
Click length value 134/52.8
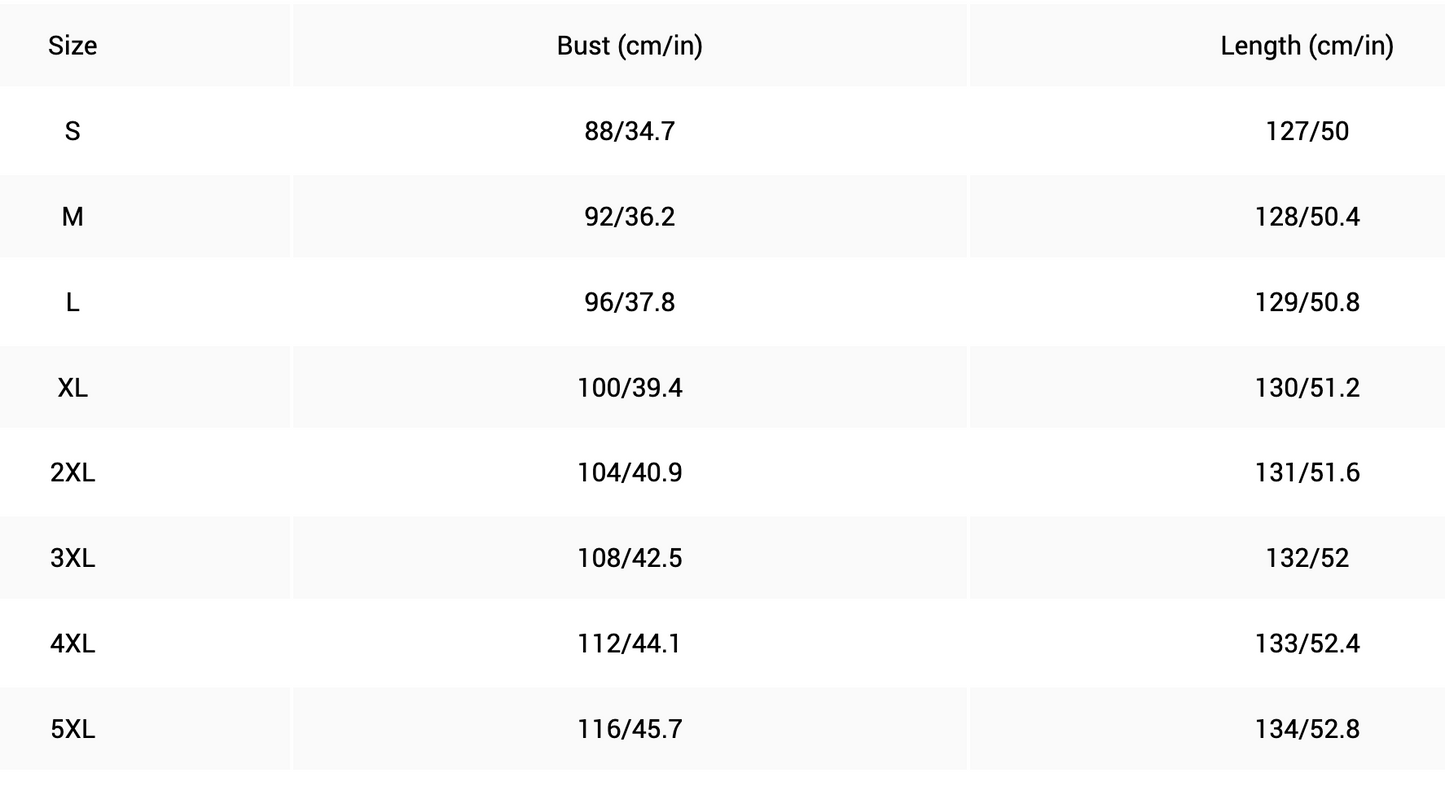(x=1306, y=729)
